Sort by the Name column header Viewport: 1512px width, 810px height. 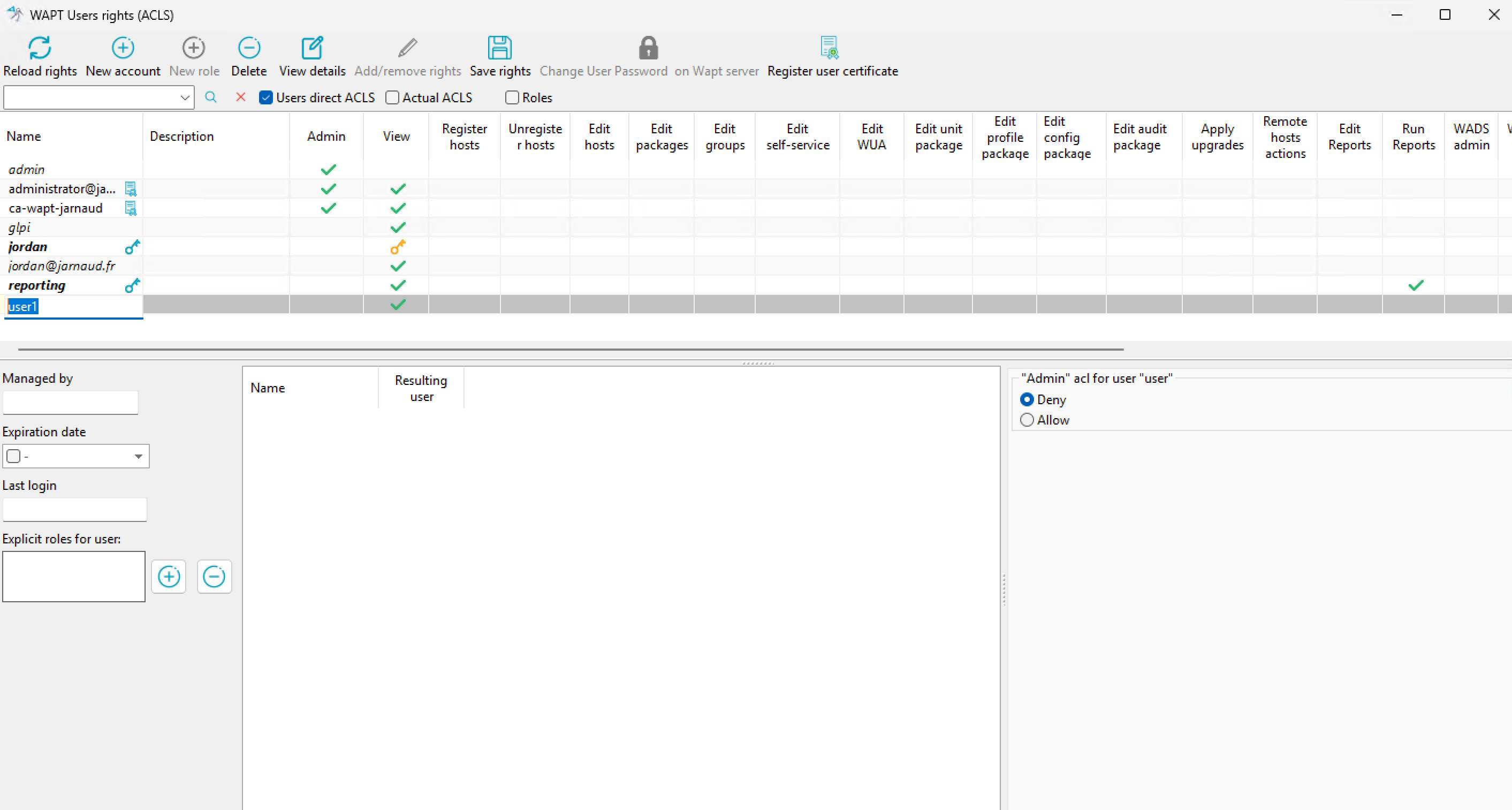[x=72, y=137]
